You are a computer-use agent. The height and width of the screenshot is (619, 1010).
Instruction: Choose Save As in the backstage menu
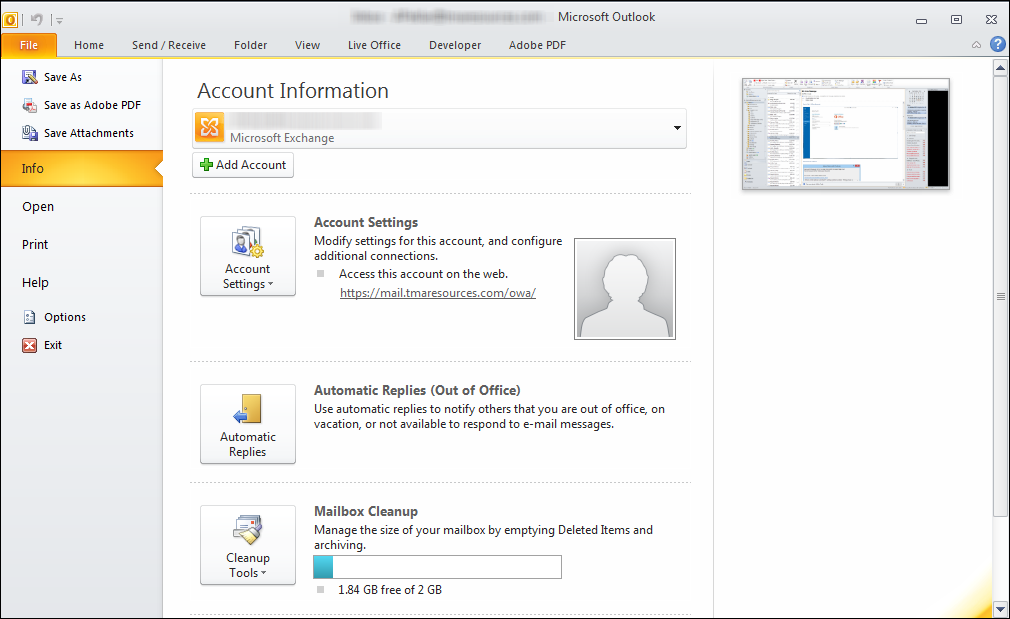click(x=62, y=77)
